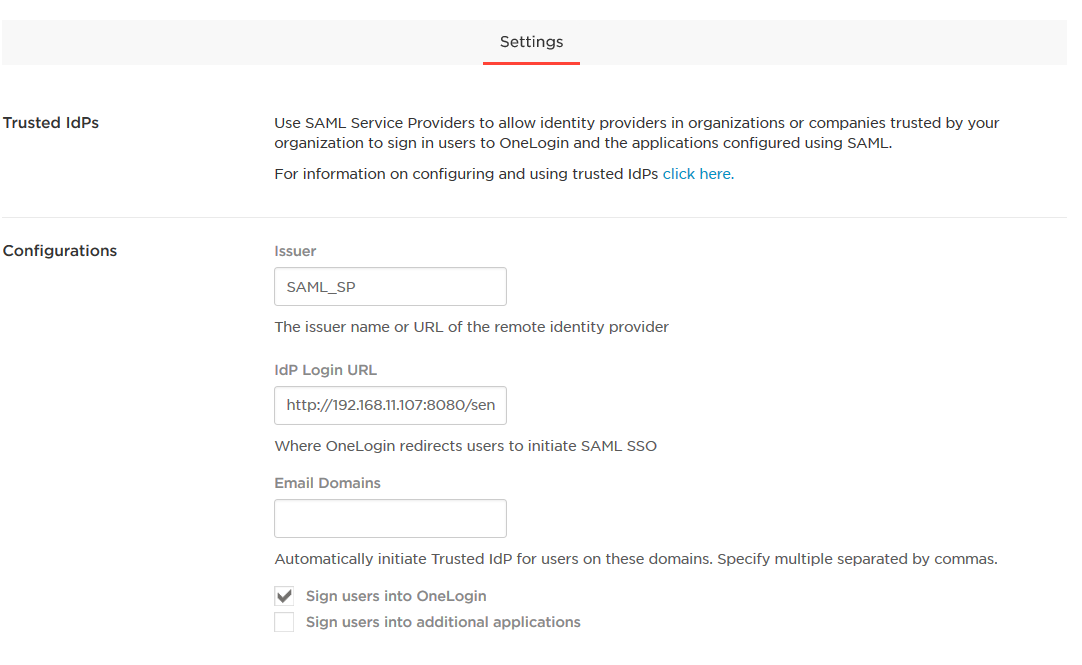The width and height of the screenshot is (1082, 665).
Task: Click the 'Sign users into additional applications' label text
Action: pos(443,622)
